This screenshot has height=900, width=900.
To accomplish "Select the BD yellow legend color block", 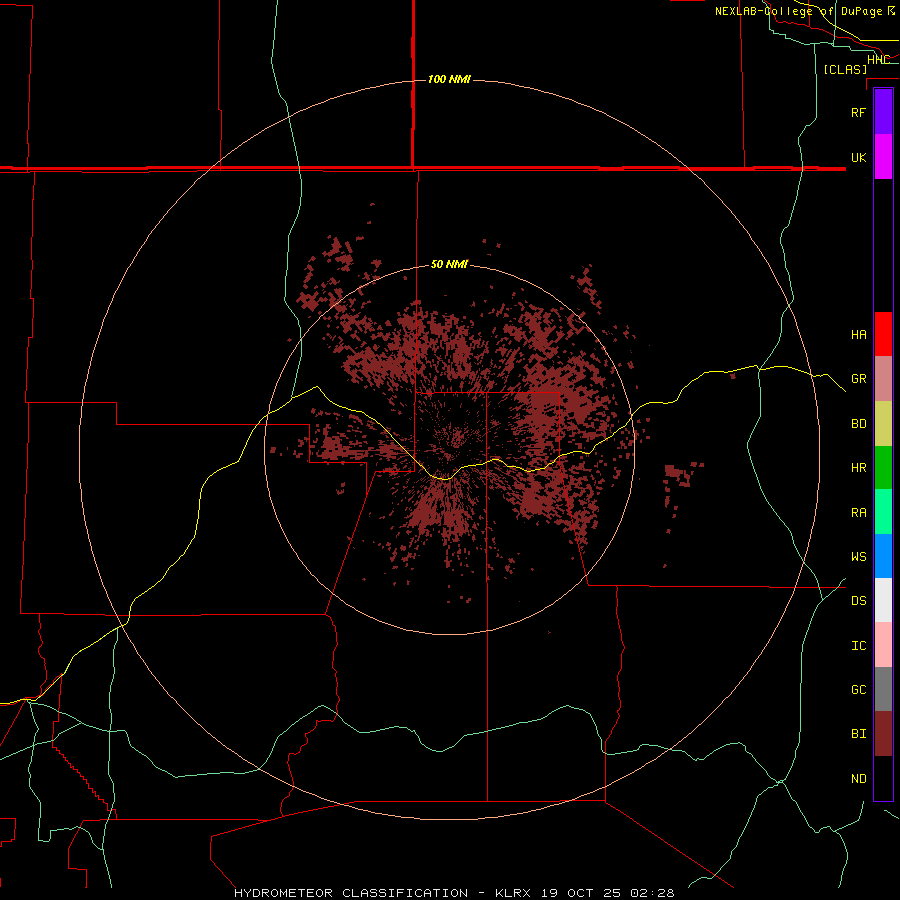I will (883, 424).
